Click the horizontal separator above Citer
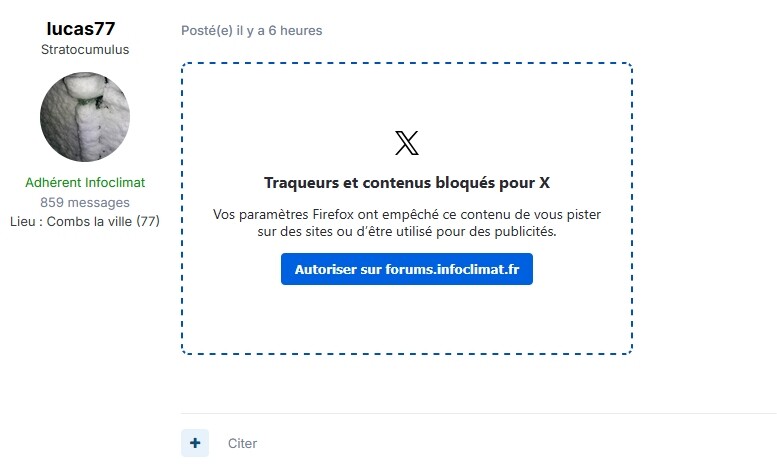The height and width of the screenshot is (469, 777). 479,413
